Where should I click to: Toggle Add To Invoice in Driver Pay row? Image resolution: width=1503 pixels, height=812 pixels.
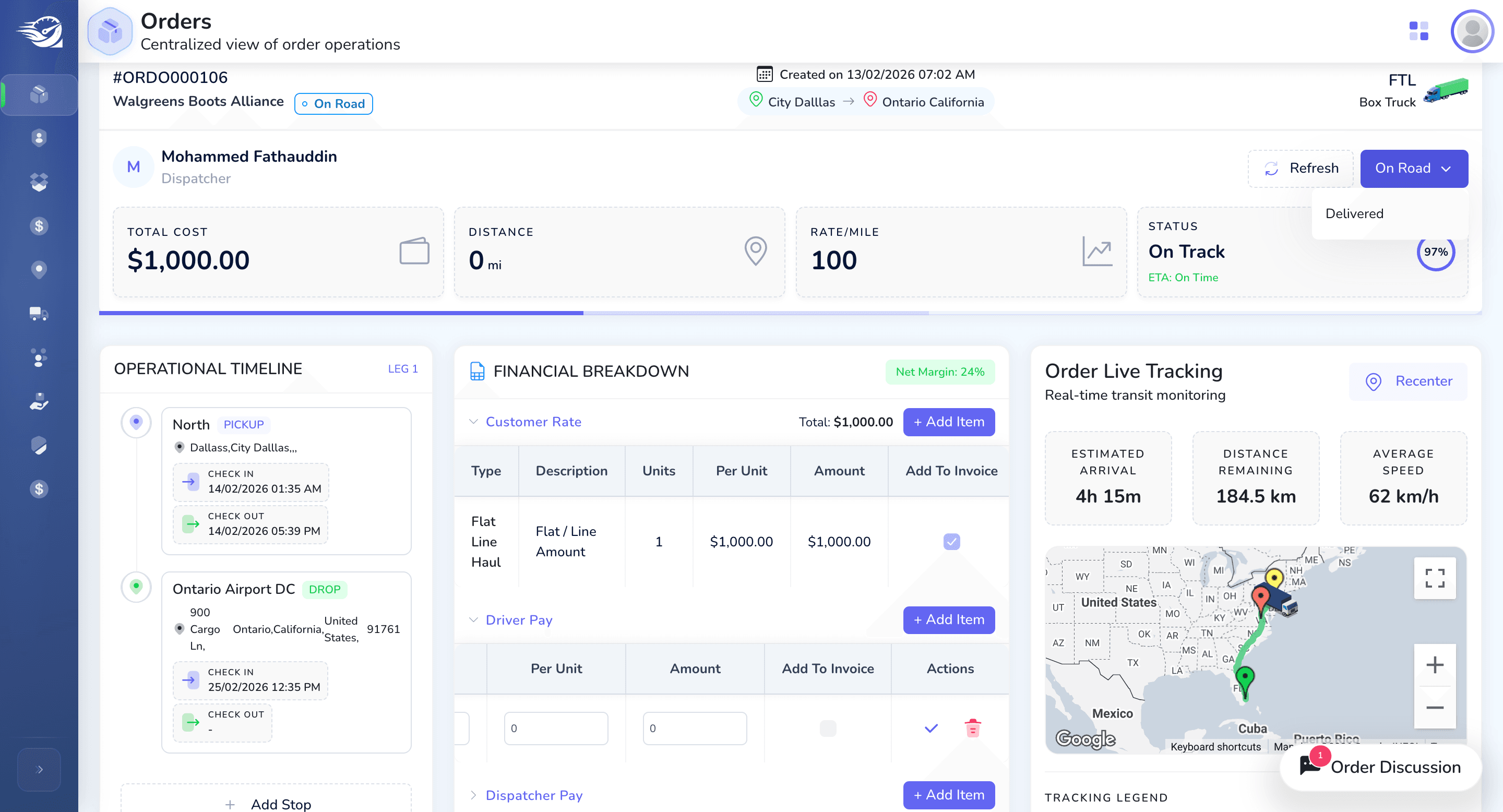tap(827, 728)
